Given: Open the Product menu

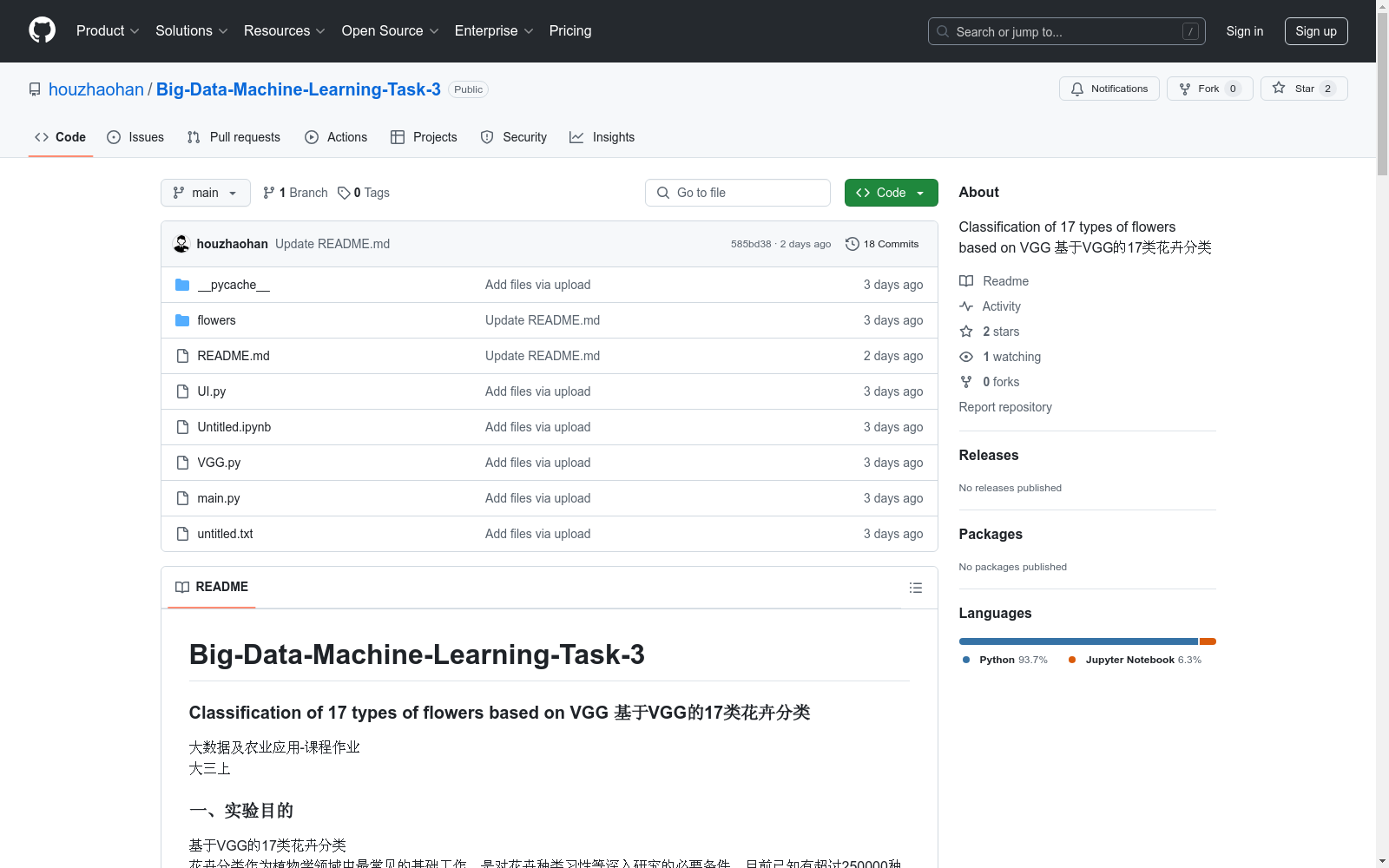Looking at the screenshot, I should pos(108,30).
